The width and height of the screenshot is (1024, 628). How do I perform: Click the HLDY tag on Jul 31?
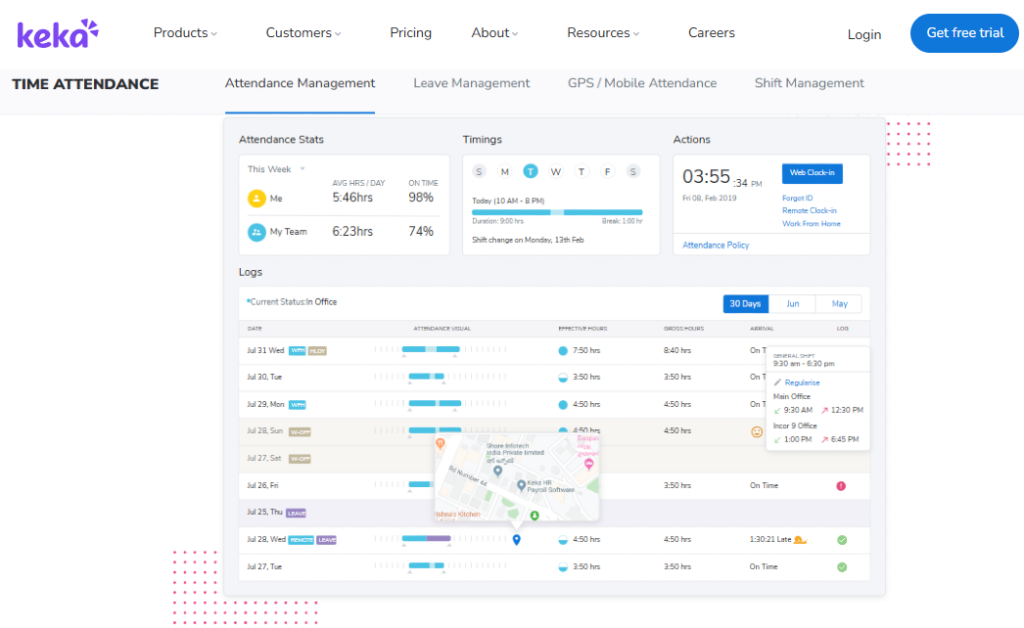coord(317,351)
